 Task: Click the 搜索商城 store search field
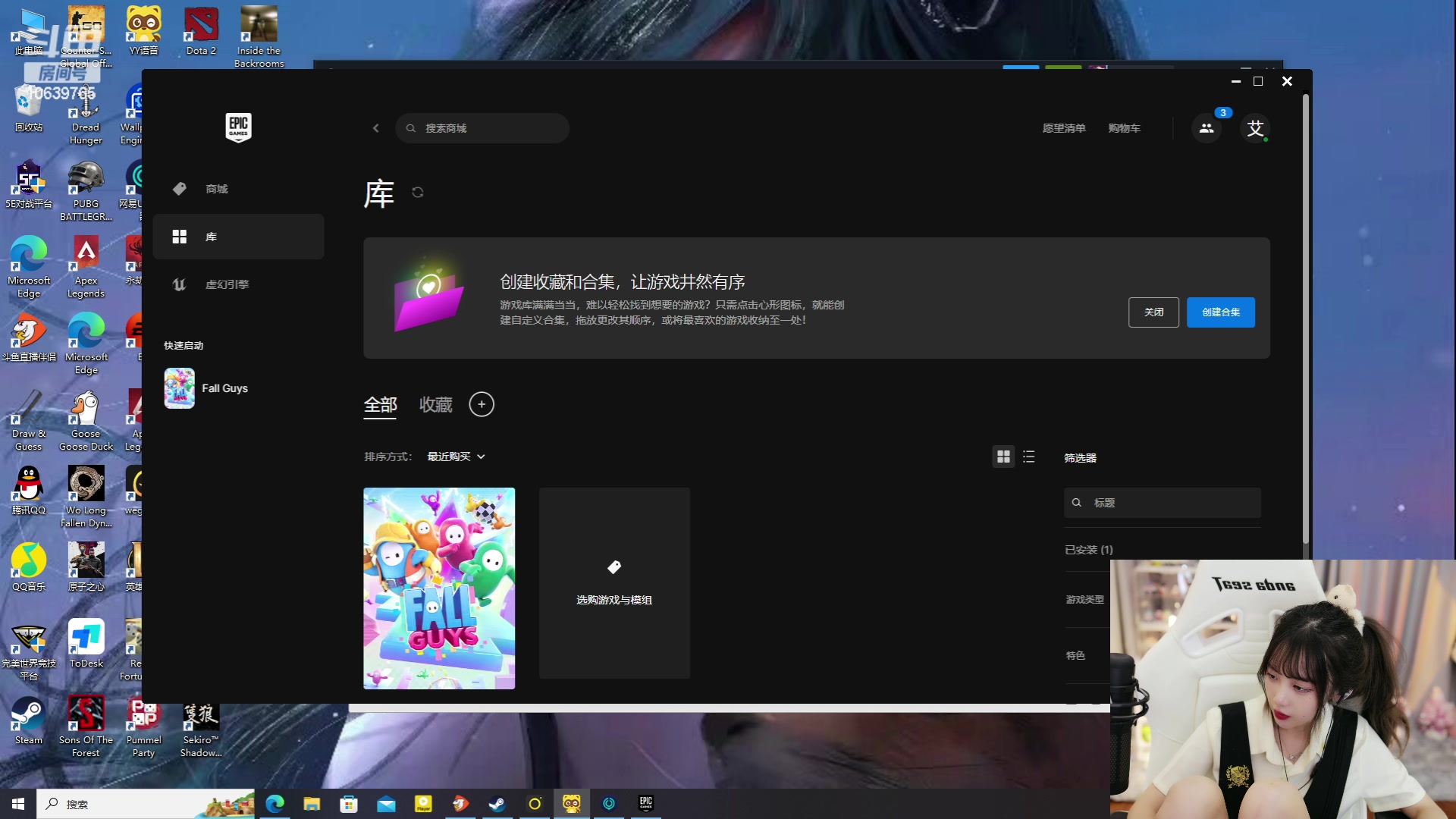coord(482,128)
